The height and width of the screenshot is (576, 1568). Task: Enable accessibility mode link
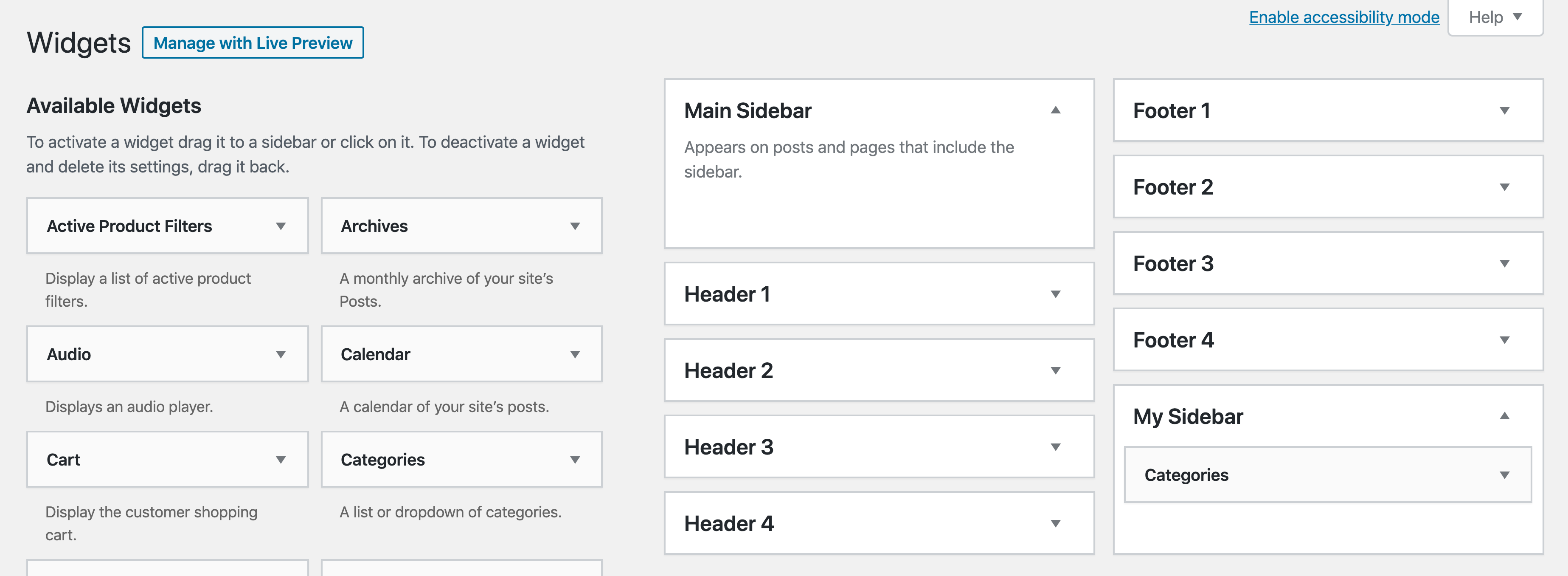[1343, 17]
